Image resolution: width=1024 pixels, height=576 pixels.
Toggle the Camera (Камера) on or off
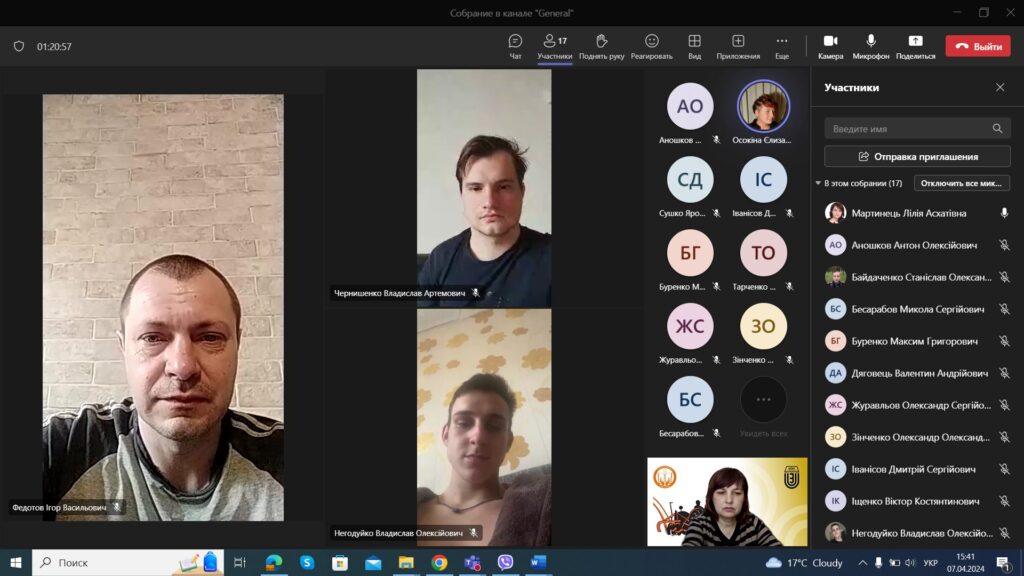(830, 45)
